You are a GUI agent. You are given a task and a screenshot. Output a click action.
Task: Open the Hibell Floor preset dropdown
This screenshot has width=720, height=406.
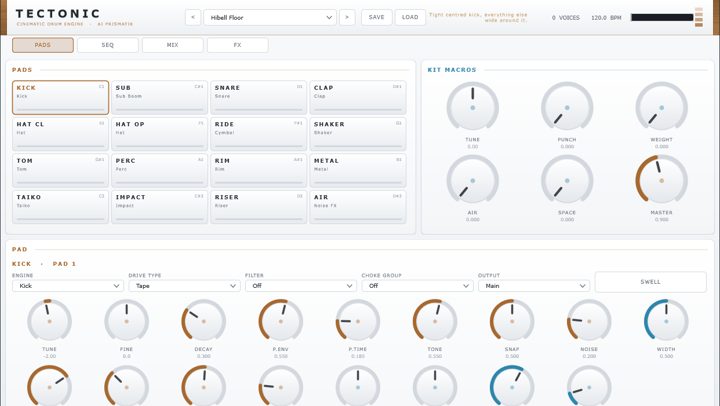point(270,17)
